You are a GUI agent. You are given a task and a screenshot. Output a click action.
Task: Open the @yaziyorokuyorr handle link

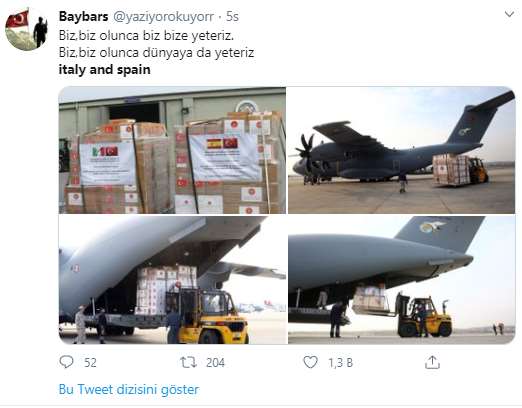(163, 17)
